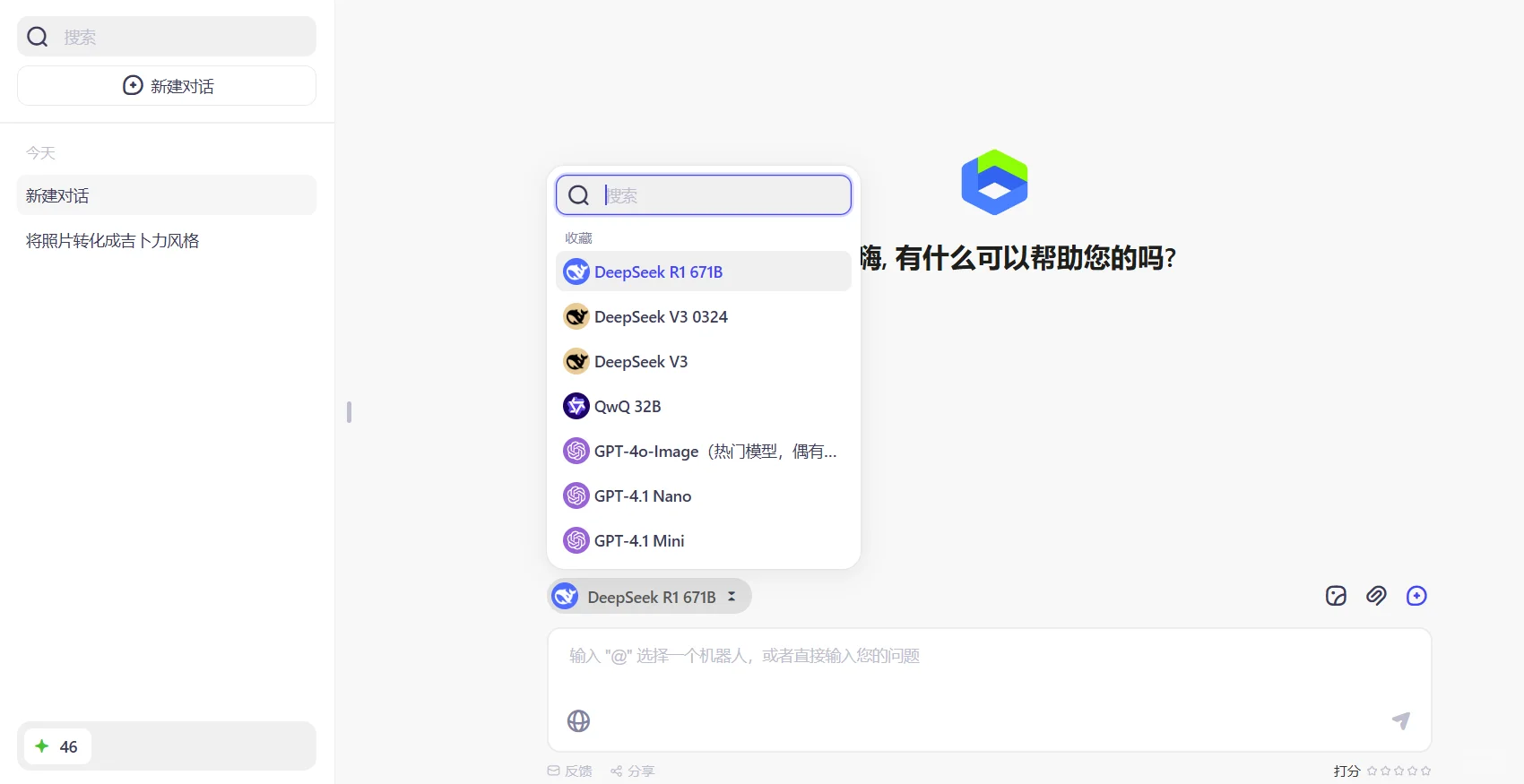The width and height of the screenshot is (1524, 784).
Task: Click the 收藏 favorites label
Action: 578,238
